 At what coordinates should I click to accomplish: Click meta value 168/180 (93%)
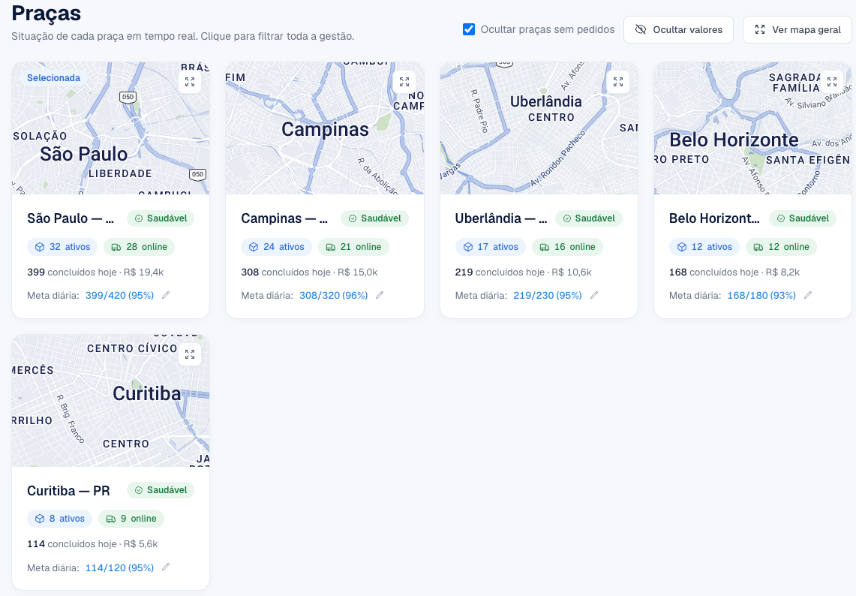tap(762, 295)
